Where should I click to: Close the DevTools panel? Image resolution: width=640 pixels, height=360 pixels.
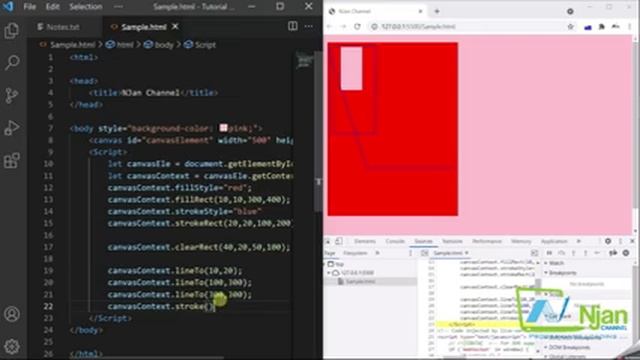click(x=632, y=241)
